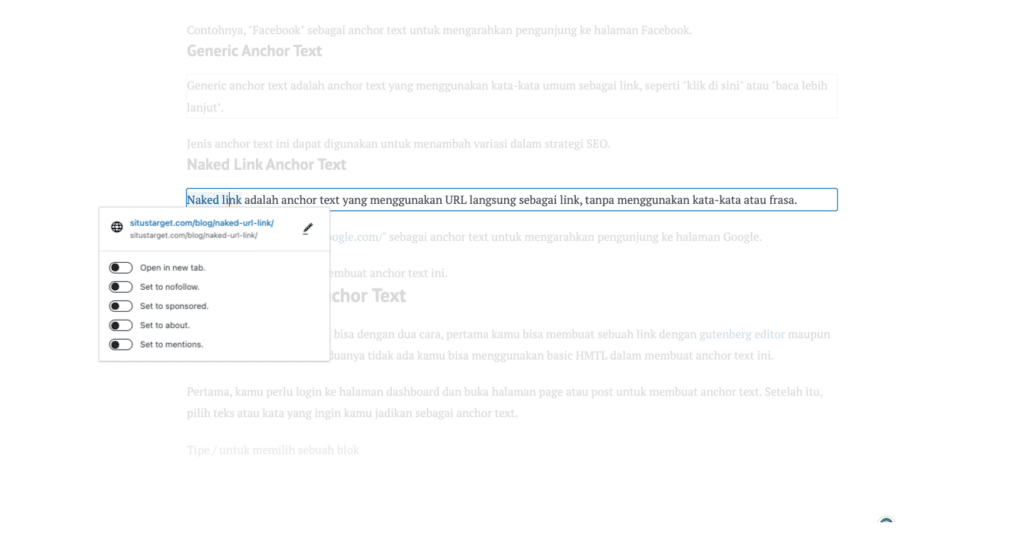Click the 'Set to sponsored.' label
Screen dimensions: 1024x535
174,306
